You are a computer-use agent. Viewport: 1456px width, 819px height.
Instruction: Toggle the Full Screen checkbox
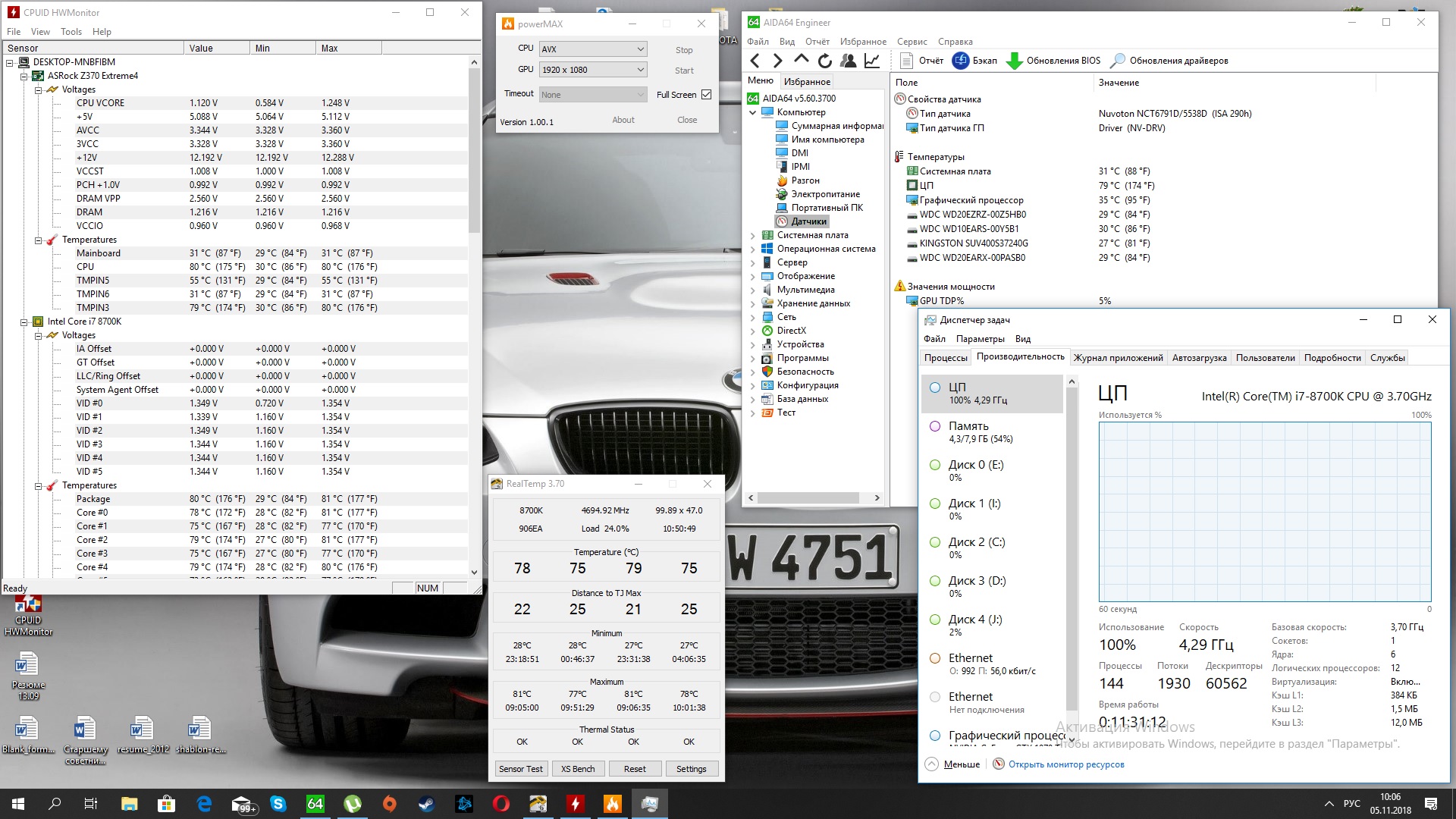click(707, 95)
